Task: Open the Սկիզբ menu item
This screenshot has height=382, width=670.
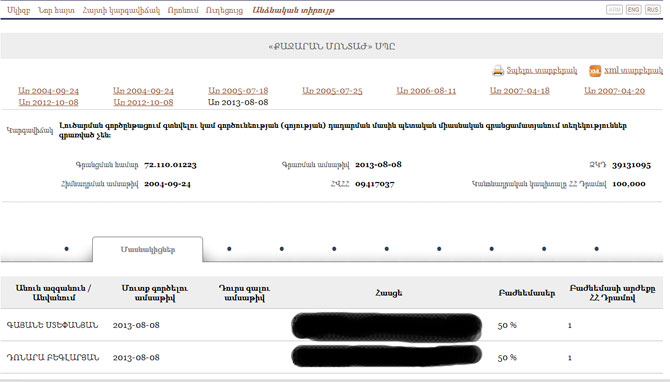Action: [18, 10]
